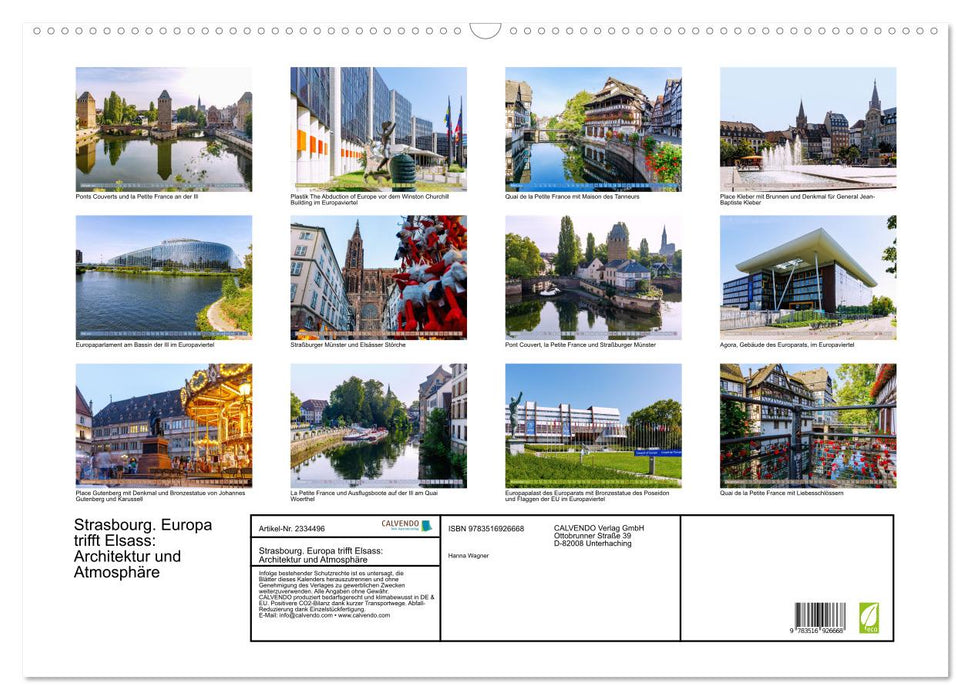This screenshot has width=971, height=700.
Task: Click caption 'La Petite France und Ausflugsboote'
Action: 364,496
